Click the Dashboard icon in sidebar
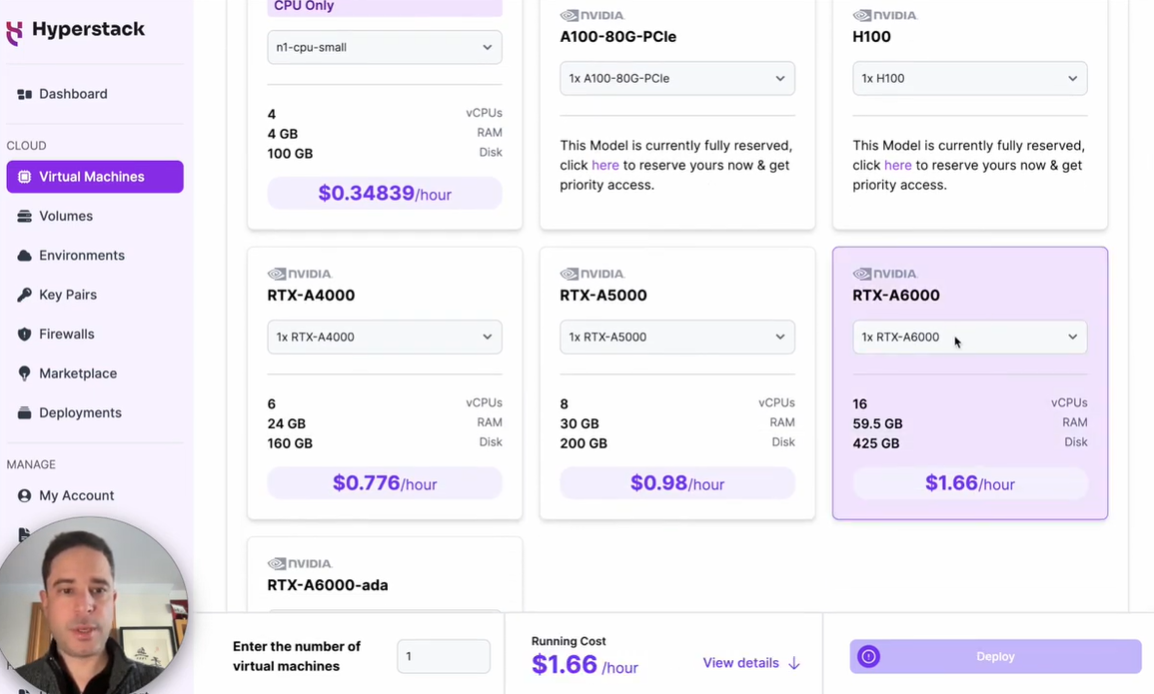The height and width of the screenshot is (694, 1154). pos(24,94)
